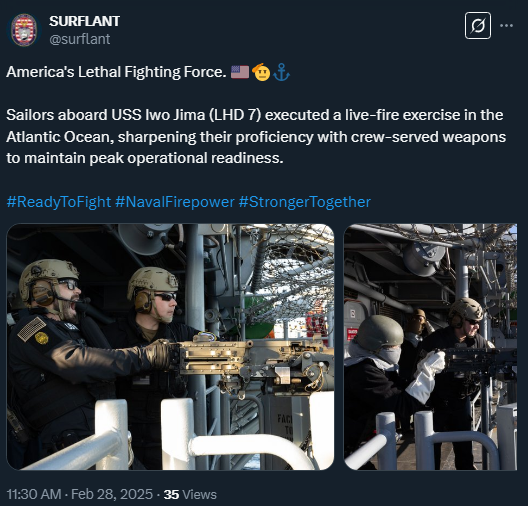View the right photo of sailors loading weapon

(430, 347)
